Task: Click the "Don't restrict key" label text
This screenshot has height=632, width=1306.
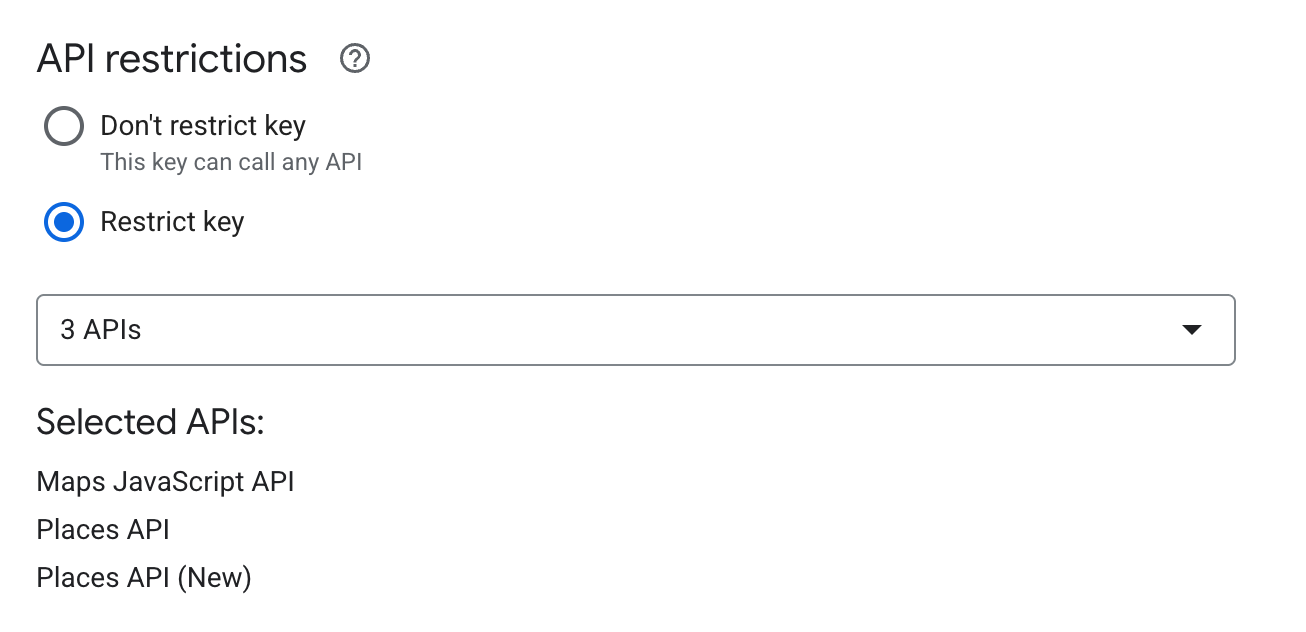Action: tap(203, 126)
